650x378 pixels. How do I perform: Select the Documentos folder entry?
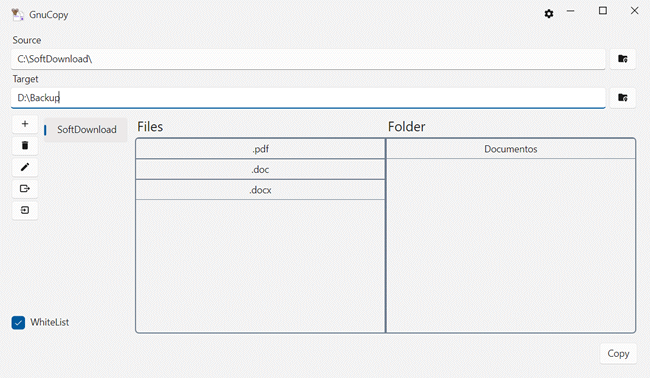pos(511,149)
